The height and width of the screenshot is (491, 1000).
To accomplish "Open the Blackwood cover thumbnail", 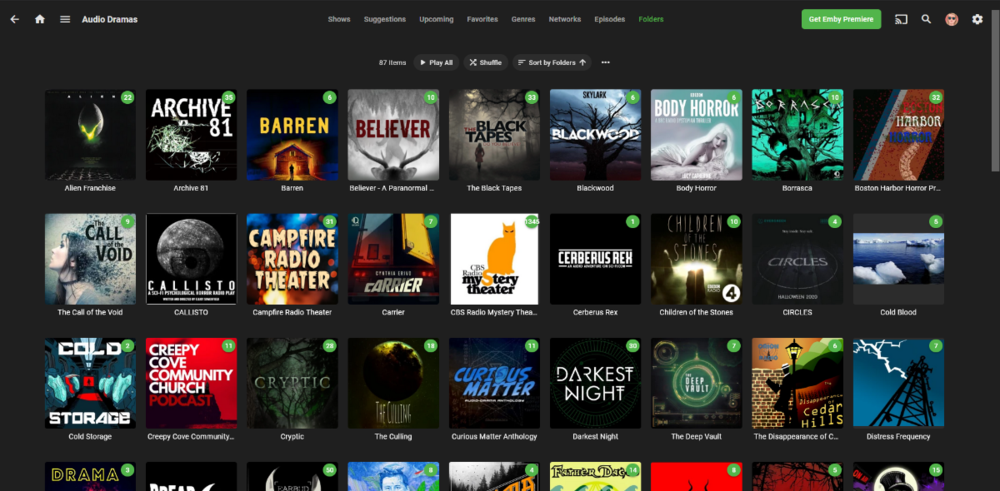I will pos(595,135).
